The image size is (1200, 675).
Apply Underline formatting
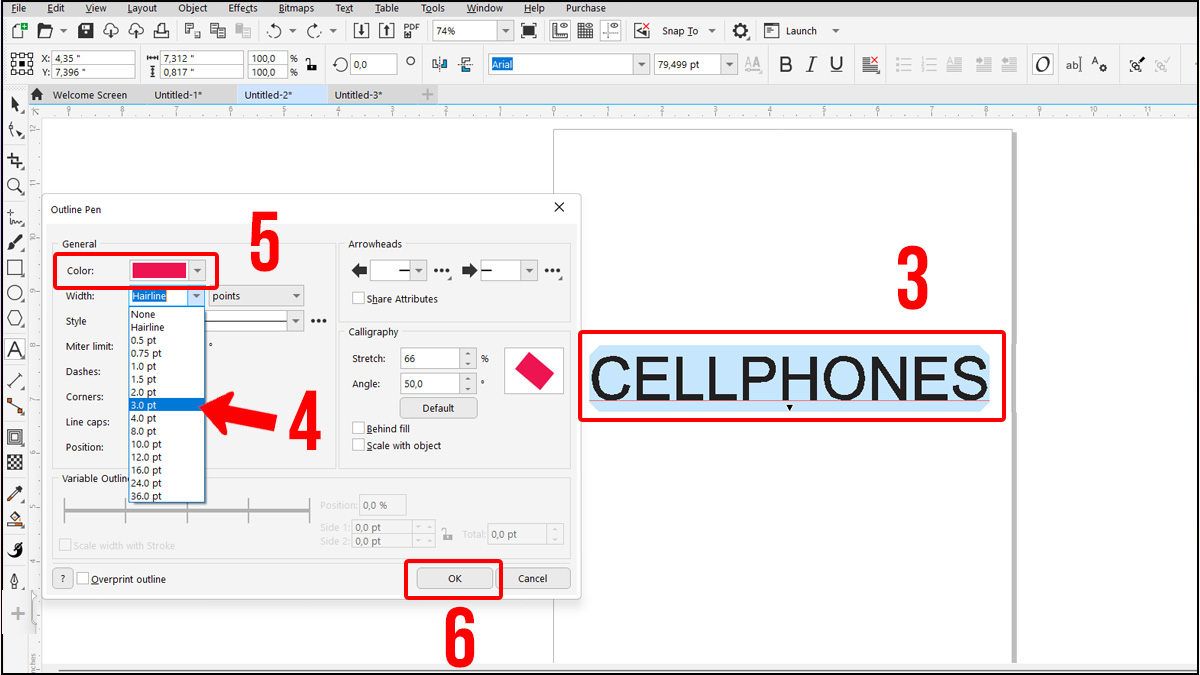836,64
